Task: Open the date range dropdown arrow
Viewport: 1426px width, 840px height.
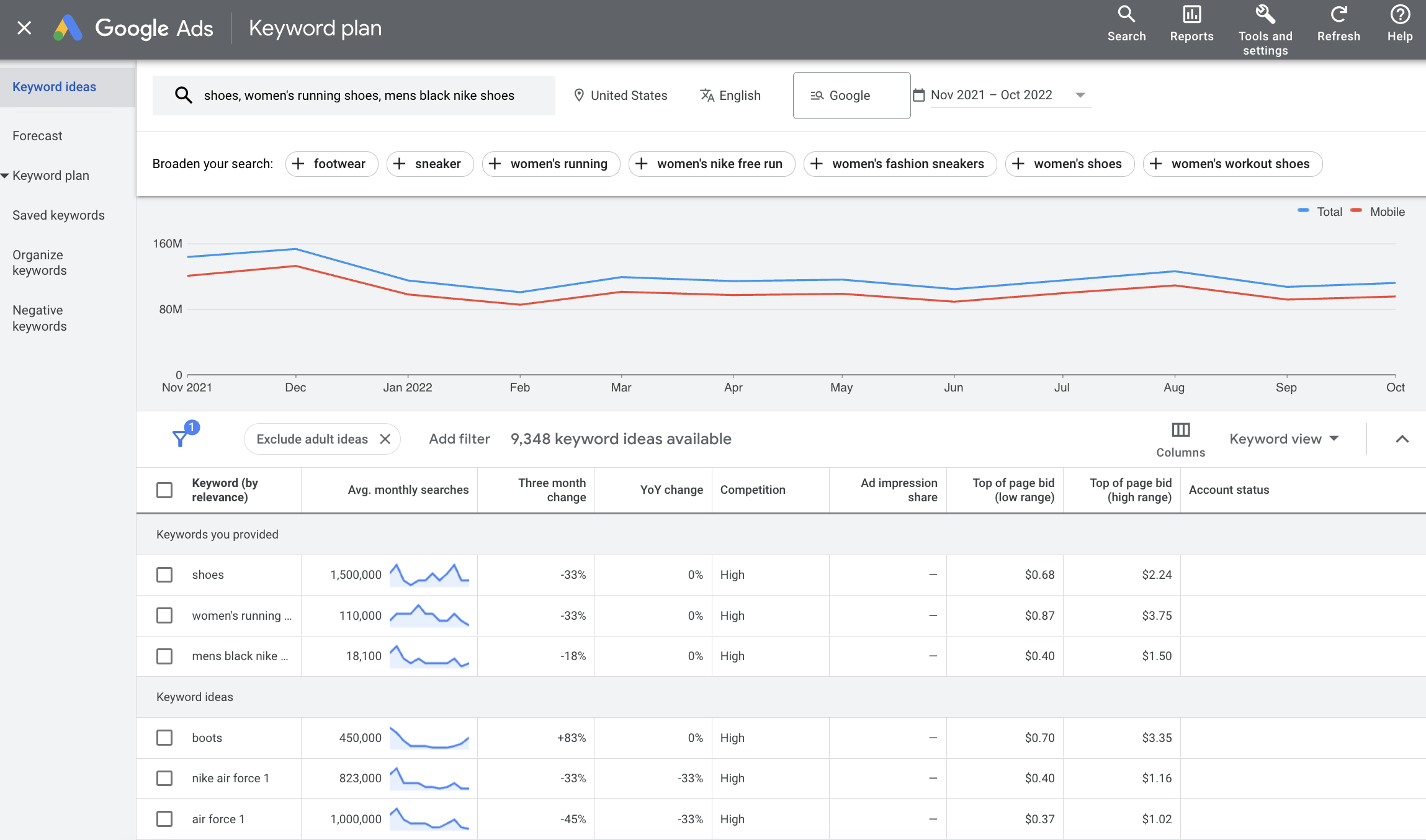Action: (x=1080, y=94)
